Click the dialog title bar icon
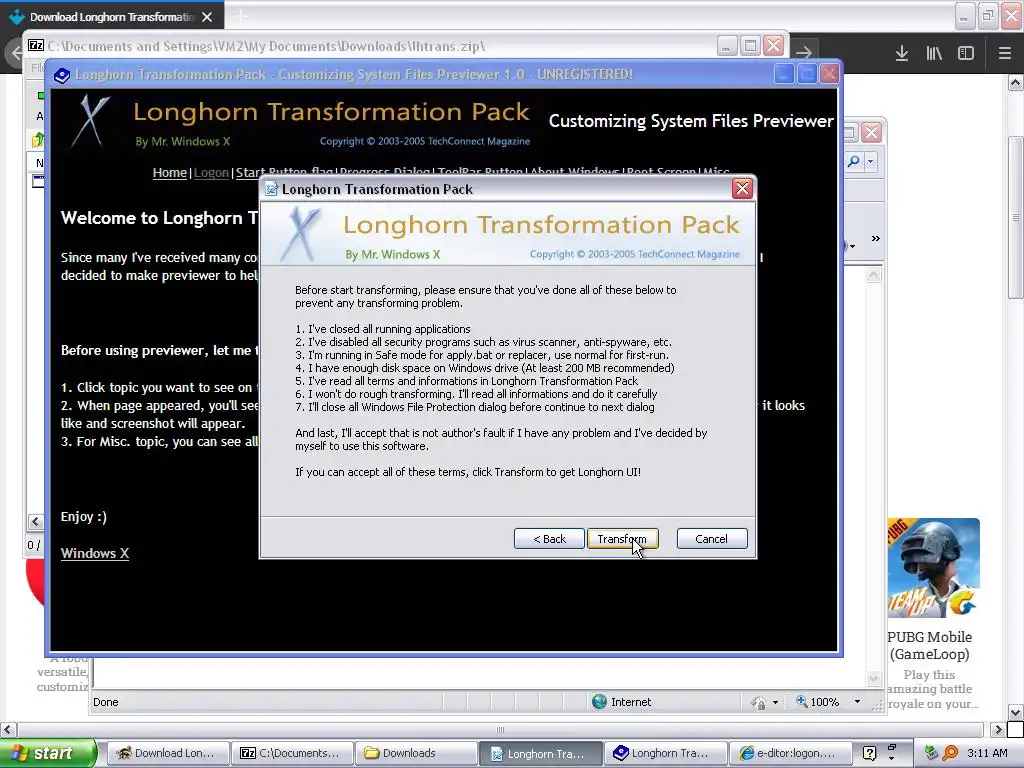 click(x=272, y=189)
